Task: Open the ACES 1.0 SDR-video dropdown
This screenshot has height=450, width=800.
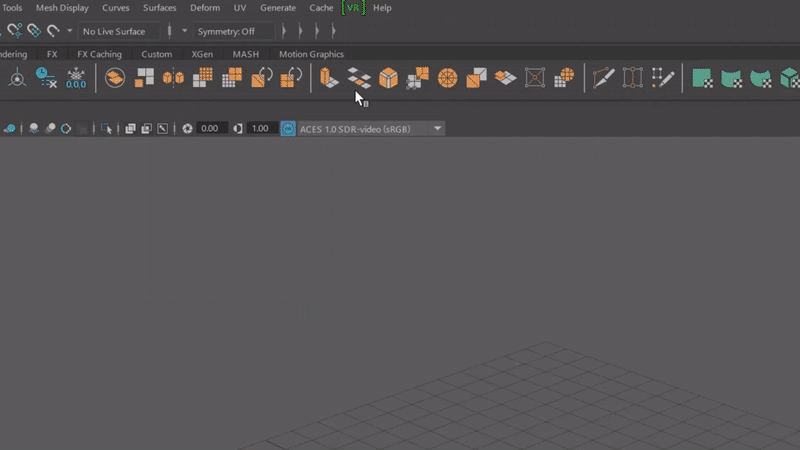Action: 437,129
